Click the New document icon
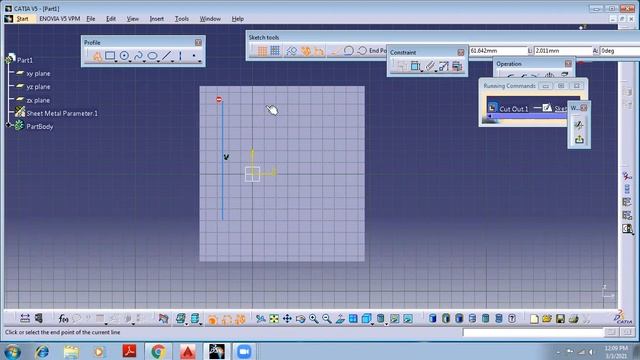Viewport: 640px width, 360px height. [534, 319]
